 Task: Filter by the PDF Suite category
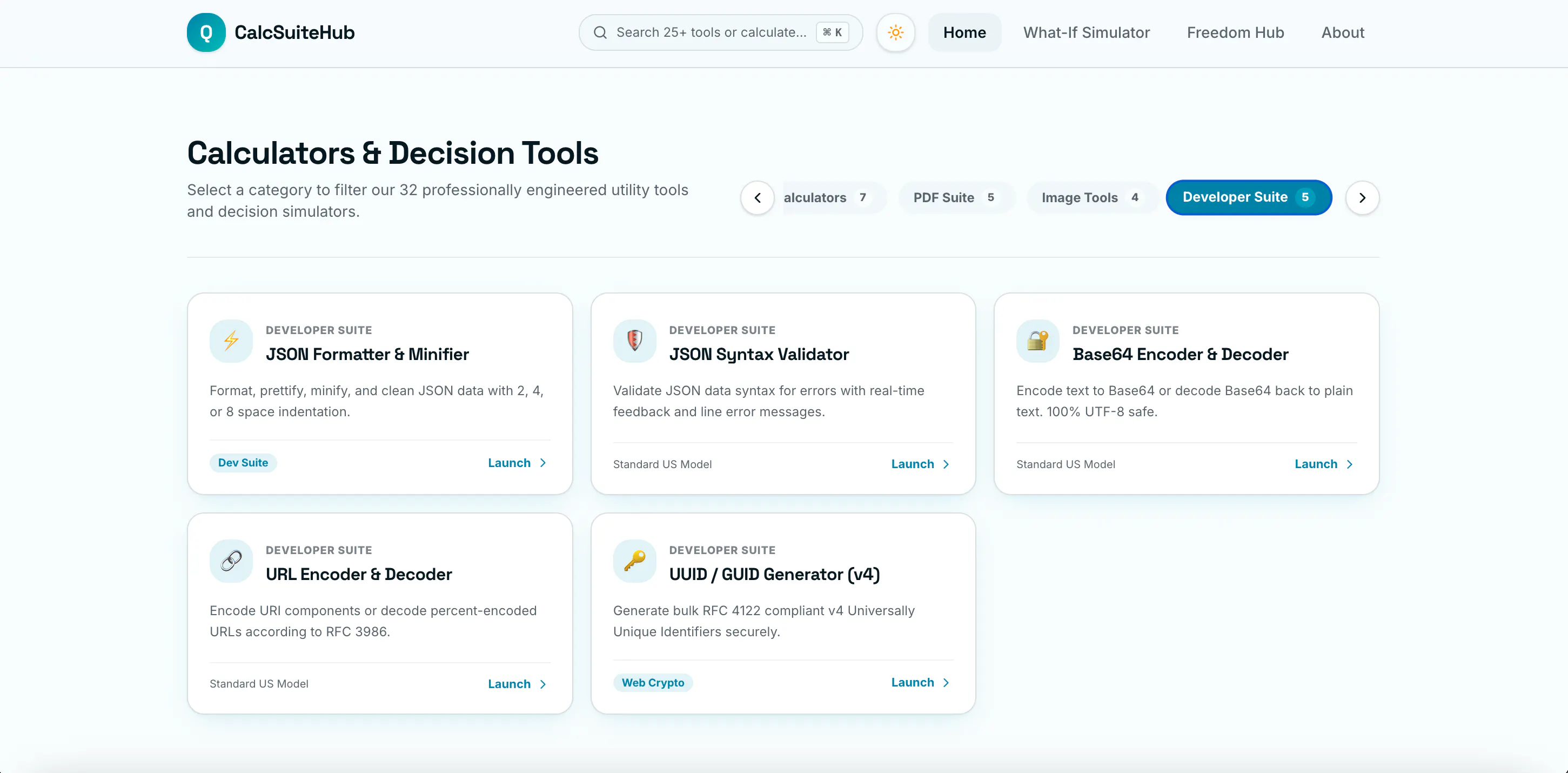click(956, 197)
